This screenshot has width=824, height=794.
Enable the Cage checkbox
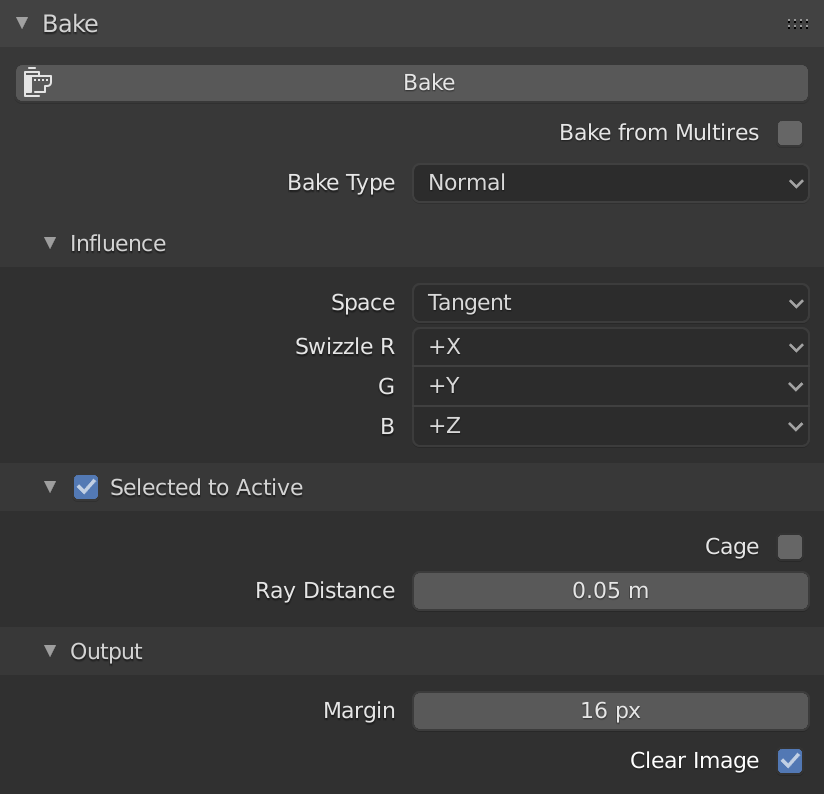pyautogui.click(x=790, y=547)
